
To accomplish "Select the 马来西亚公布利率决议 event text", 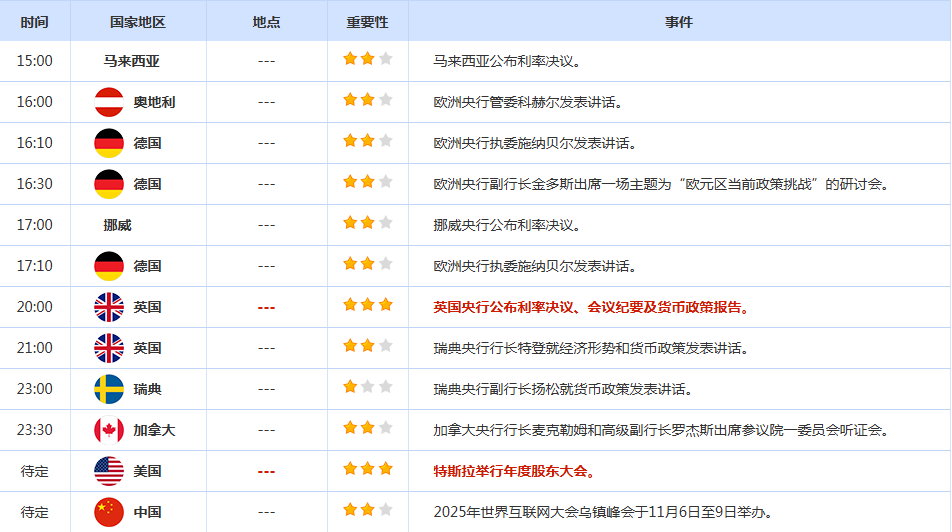I will click(x=507, y=61).
